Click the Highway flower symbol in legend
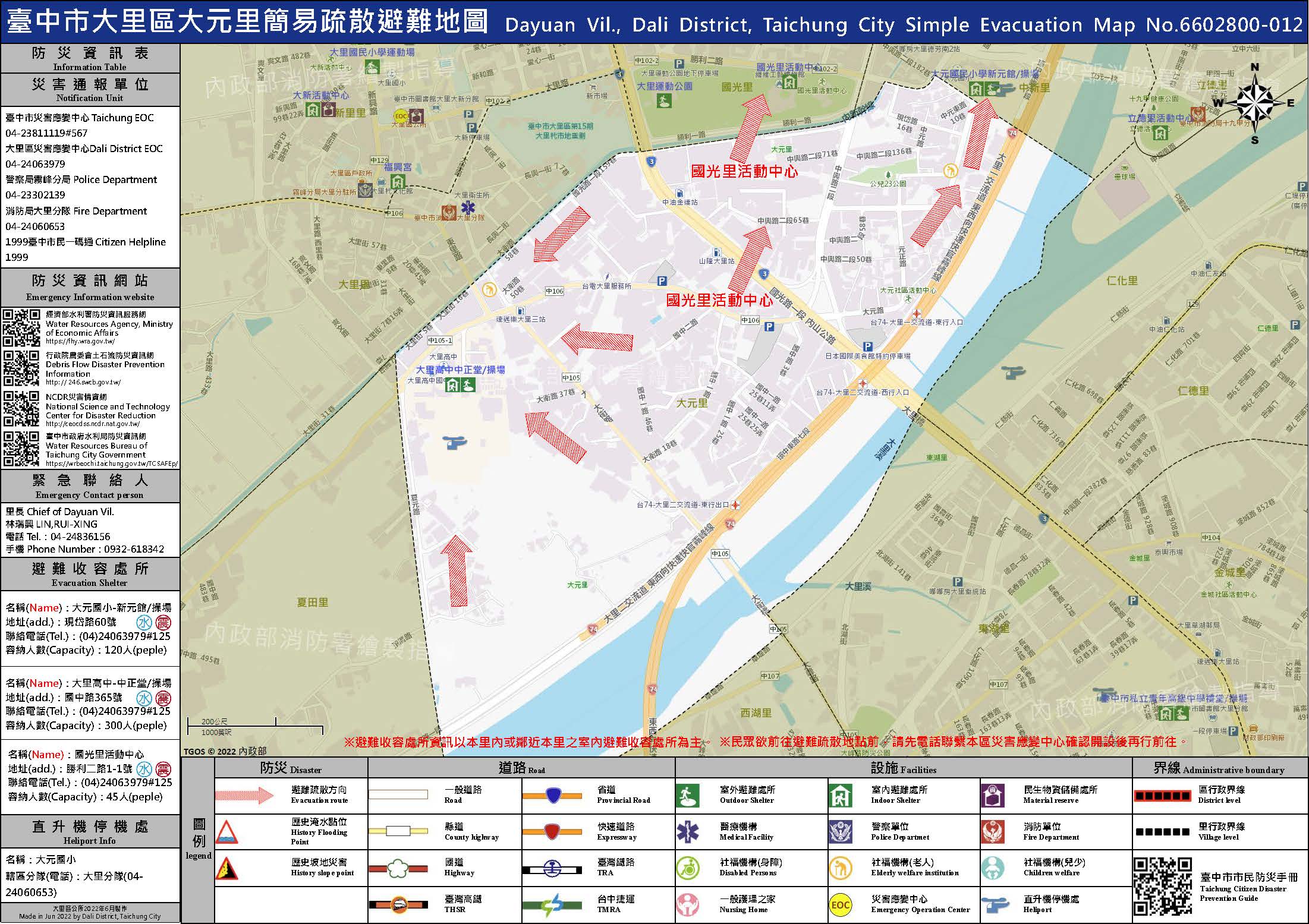The image size is (1309, 924). pyautogui.click(x=398, y=869)
